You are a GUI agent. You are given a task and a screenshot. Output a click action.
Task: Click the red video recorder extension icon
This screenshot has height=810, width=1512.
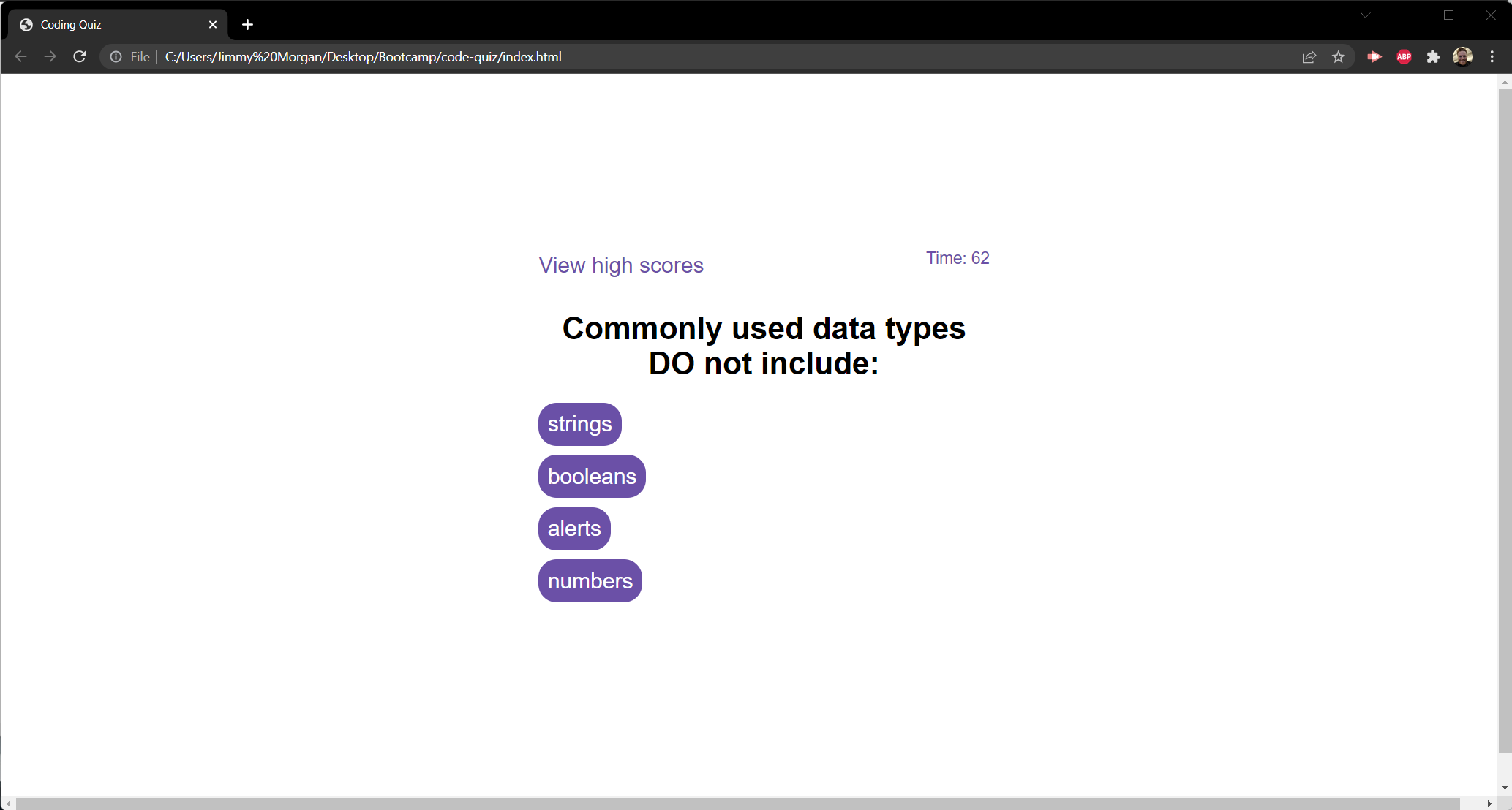pos(1374,57)
